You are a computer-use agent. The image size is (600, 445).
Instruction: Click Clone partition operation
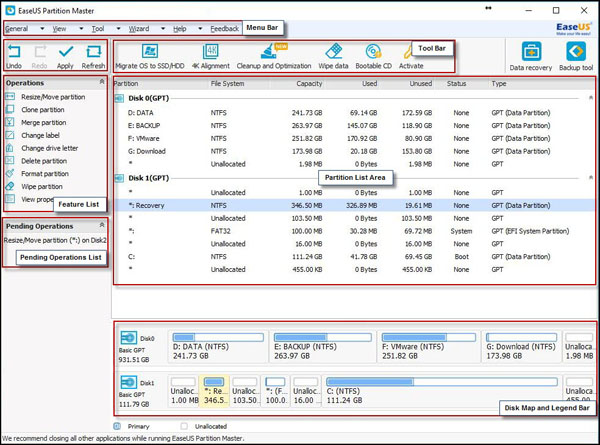[43, 110]
